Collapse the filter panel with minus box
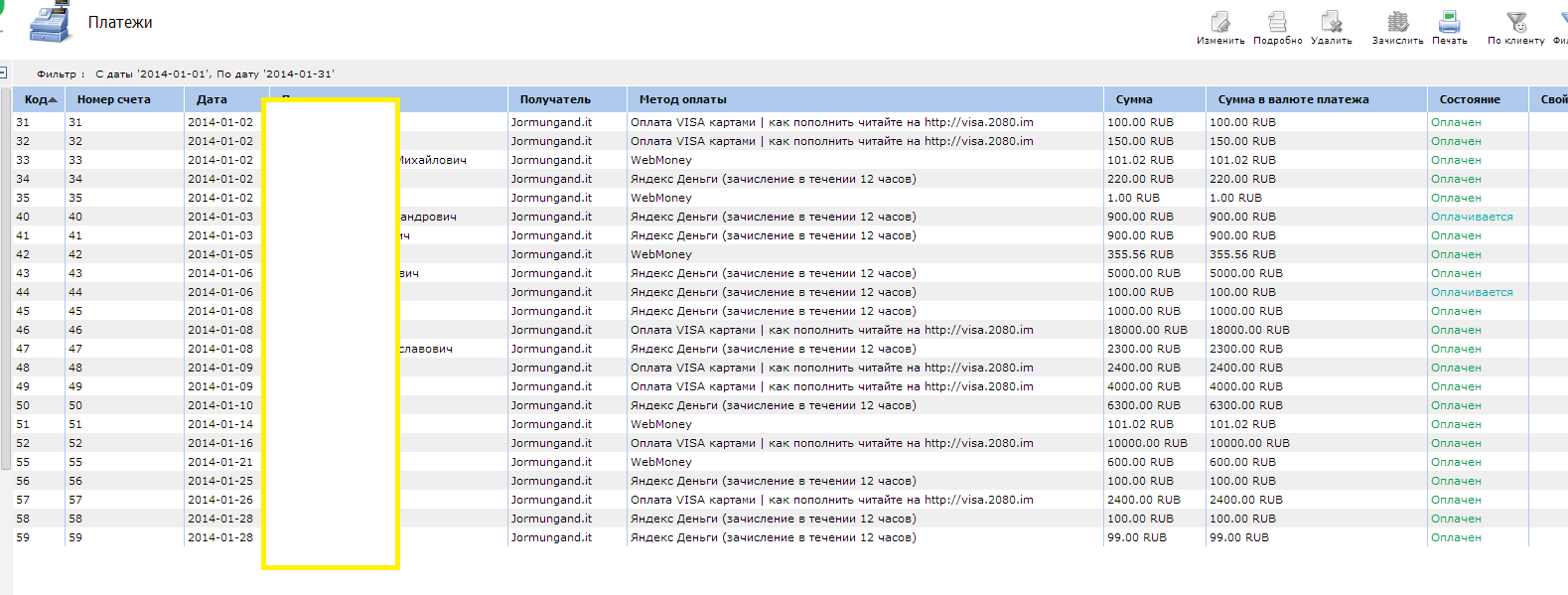This screenshot has width=1568, height=595. pos(3,73)
